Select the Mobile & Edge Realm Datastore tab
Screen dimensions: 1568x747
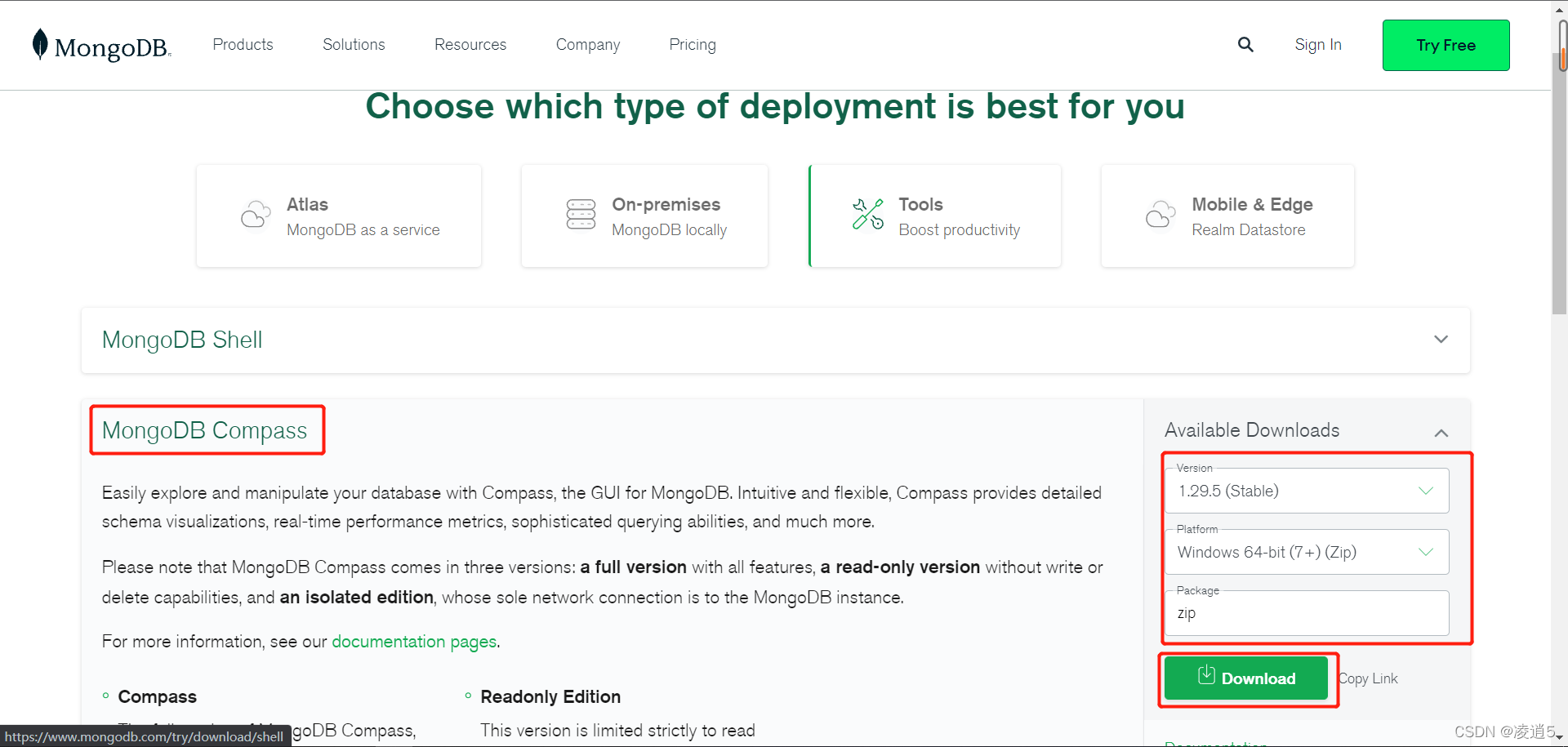coord(1227,216)
